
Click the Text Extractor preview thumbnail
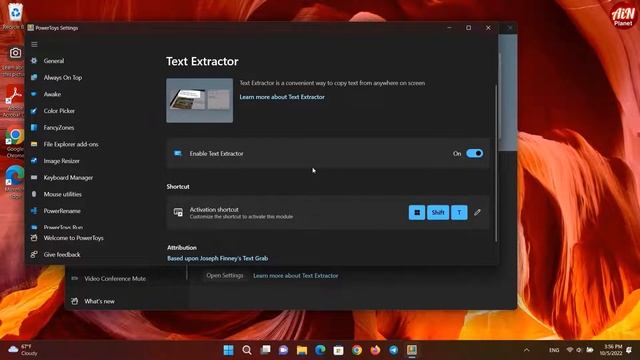pos(200,100)
